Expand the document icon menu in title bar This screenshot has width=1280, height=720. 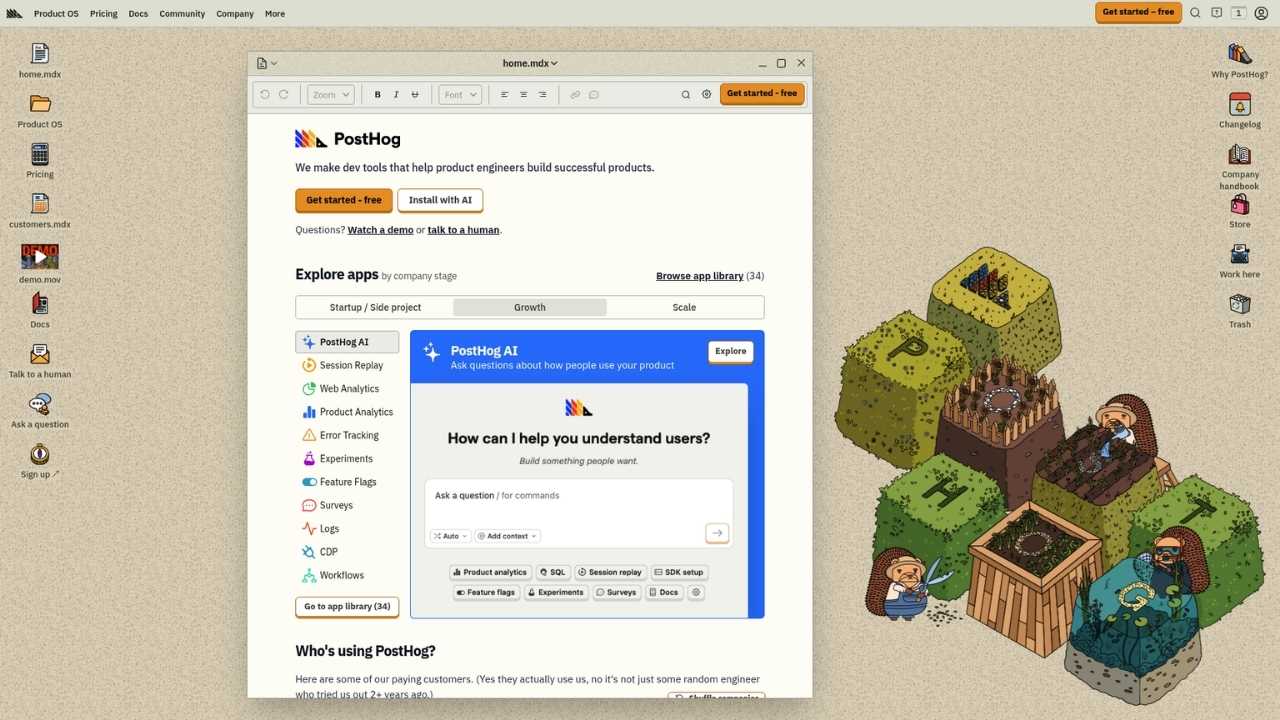click(267, 63)
